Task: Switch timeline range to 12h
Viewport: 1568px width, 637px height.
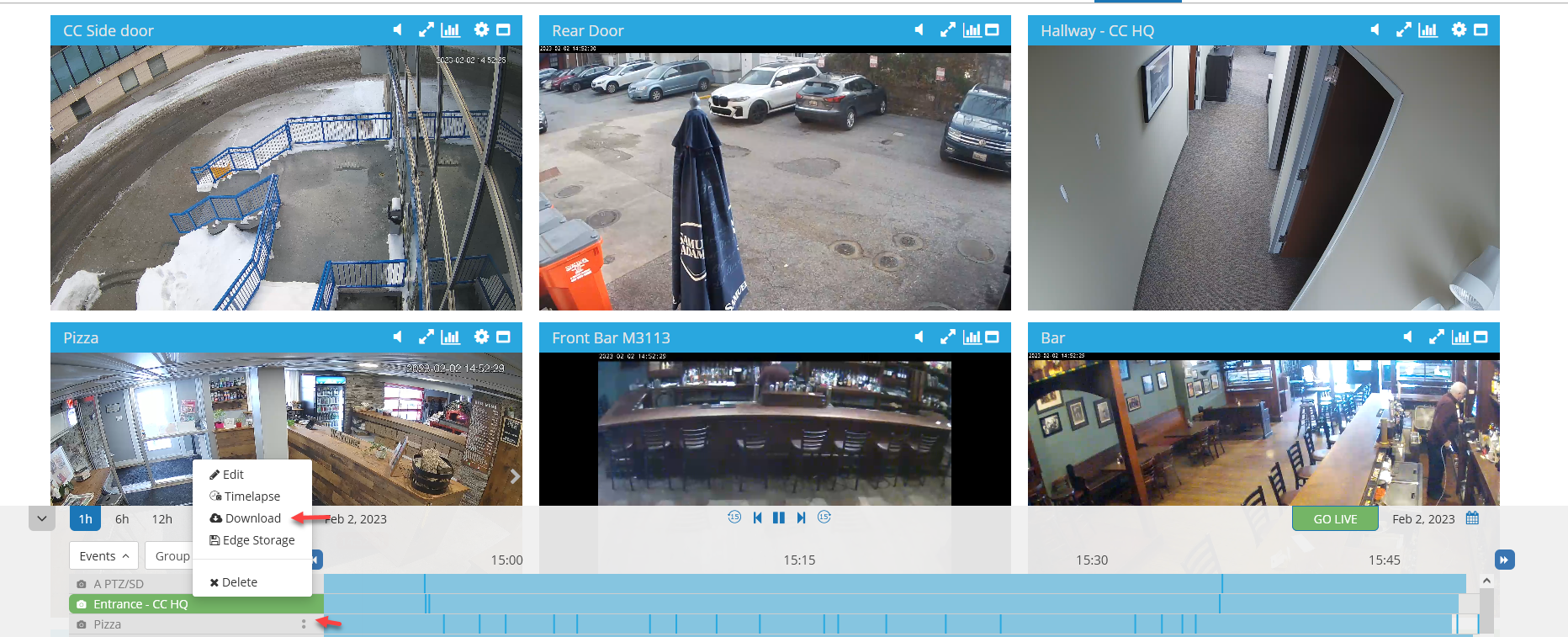Action: [162, 519]
